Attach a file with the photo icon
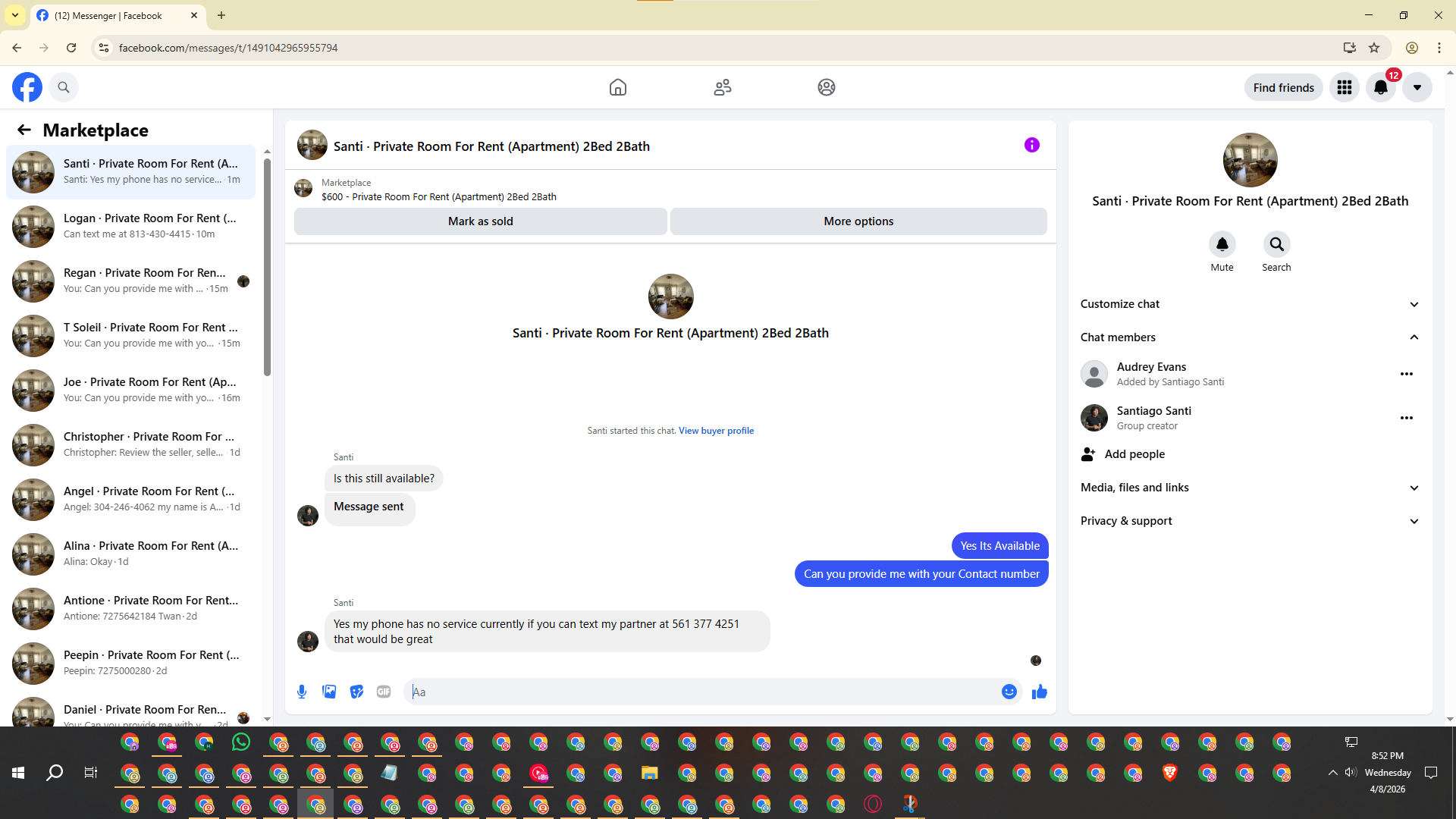The height and width of the screenshot is (819, 1456). click(329, 692)
